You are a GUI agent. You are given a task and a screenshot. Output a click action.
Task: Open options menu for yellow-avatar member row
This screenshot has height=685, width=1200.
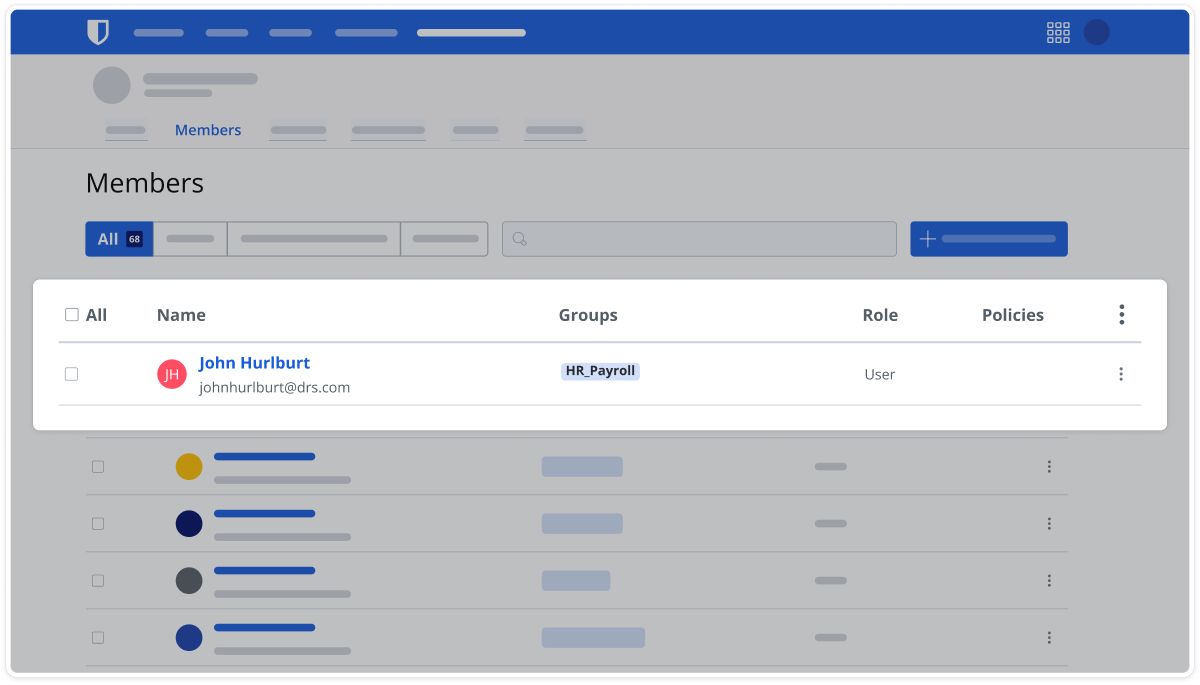coord(1049,466)
